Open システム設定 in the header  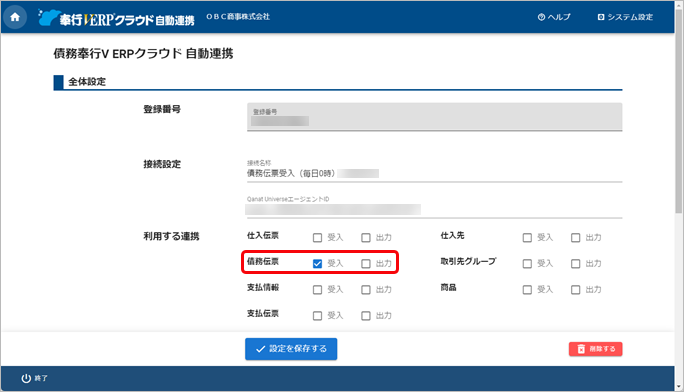625,17
